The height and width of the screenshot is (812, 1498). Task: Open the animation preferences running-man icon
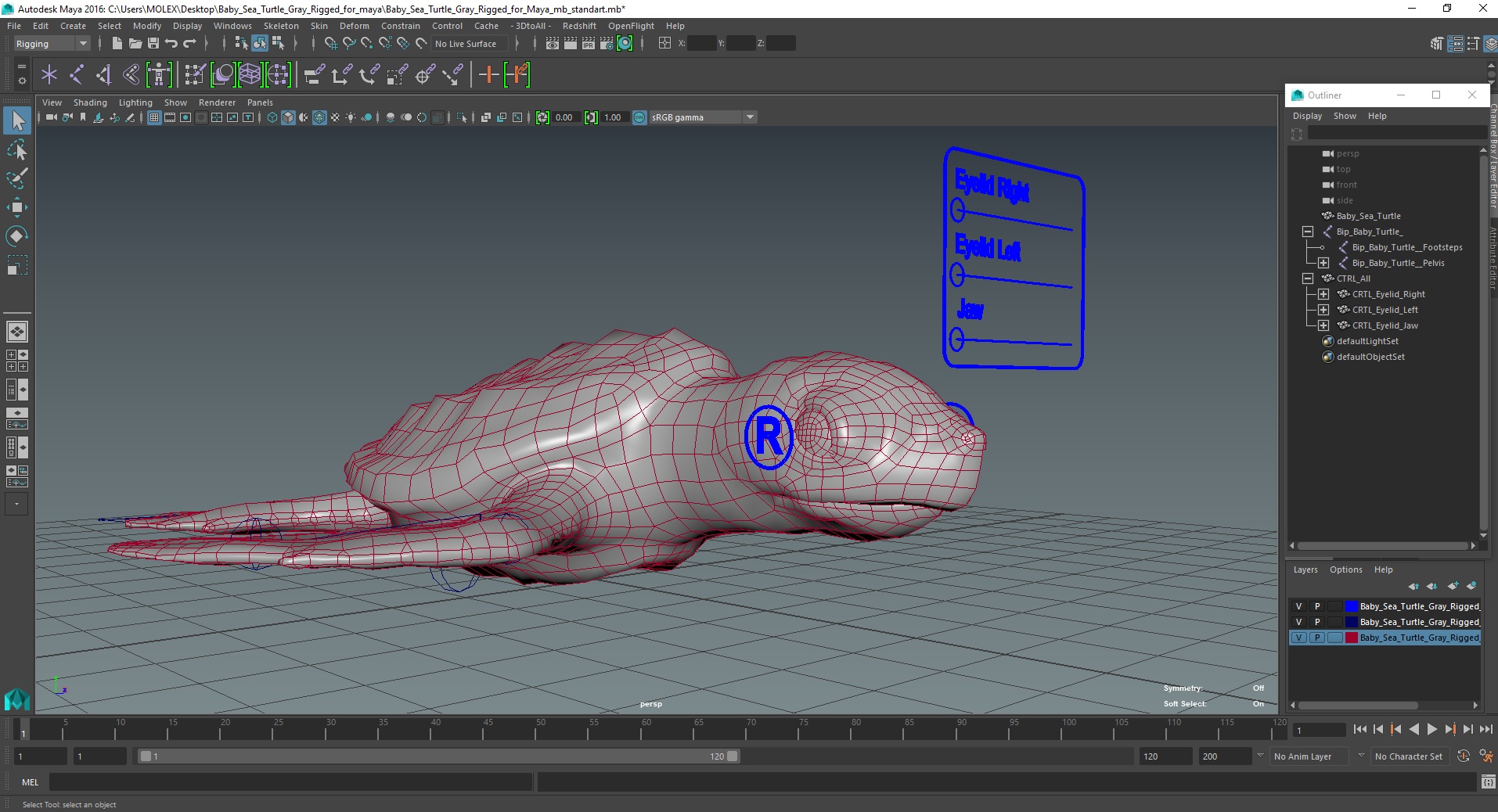point(1486,756)
